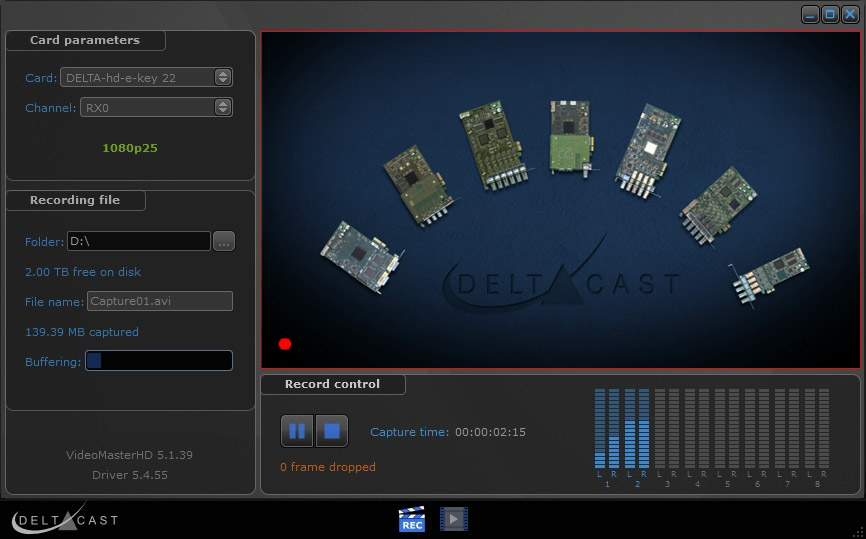The image size is (866, 539).
Task: Click the 'Driver 5.4.55' text
Action: (130, 475)
